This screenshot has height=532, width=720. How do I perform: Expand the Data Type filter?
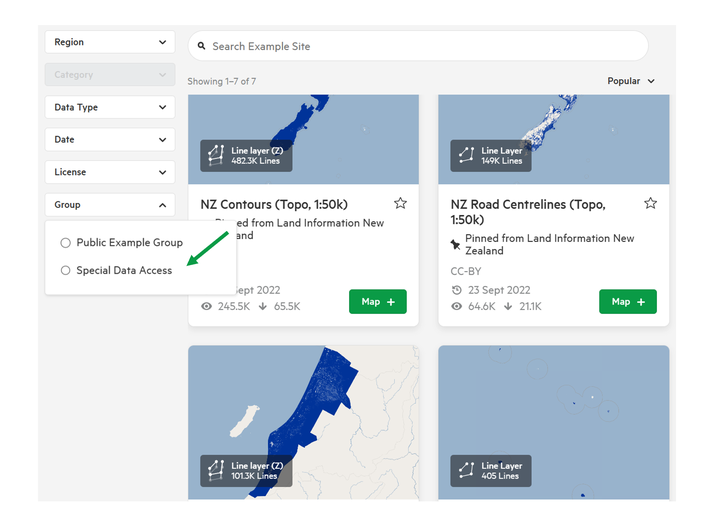110,107
